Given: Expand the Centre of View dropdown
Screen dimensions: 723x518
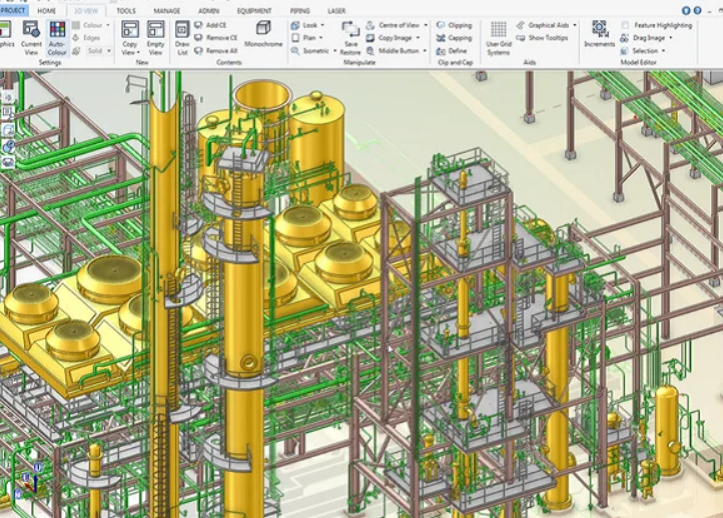Looking at the screenshot, I should [x=426, y=25].
